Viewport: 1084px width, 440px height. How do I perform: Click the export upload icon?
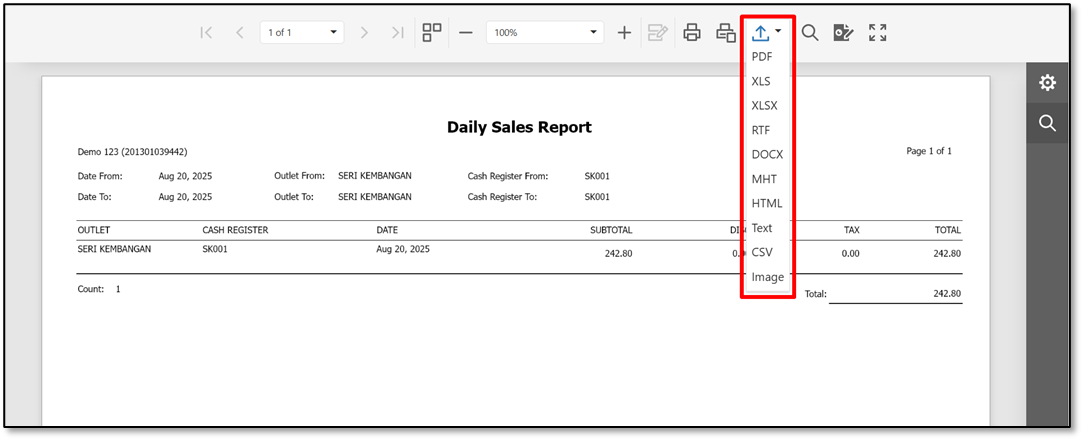coord(760,32)
